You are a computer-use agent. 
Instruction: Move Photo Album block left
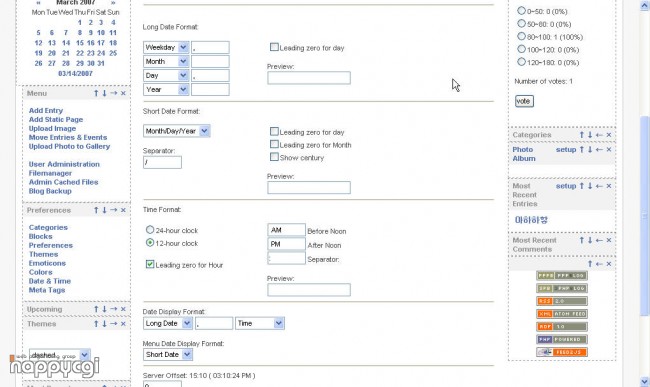tap(599, 150)
